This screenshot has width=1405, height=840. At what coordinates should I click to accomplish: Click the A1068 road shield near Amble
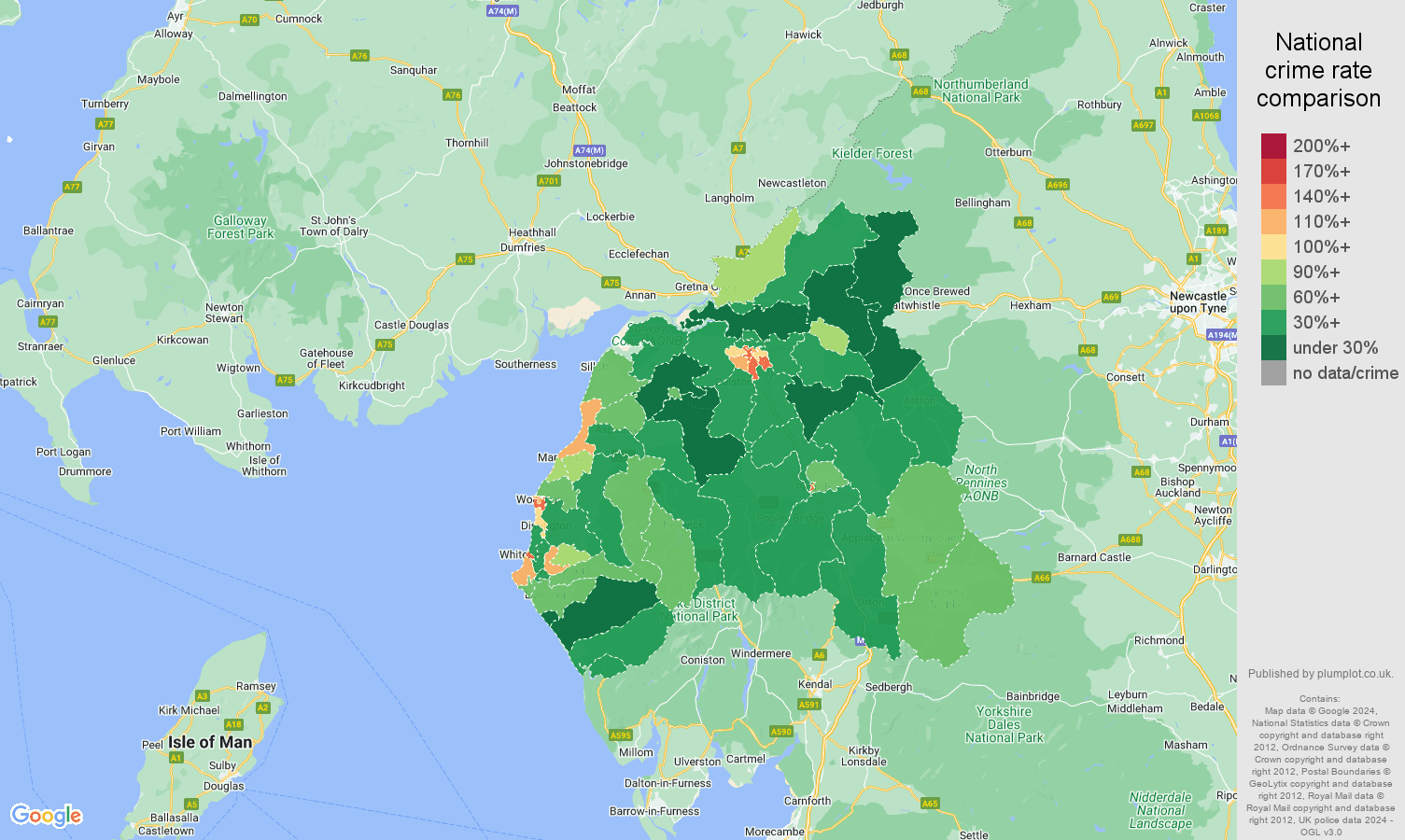coord(1206,116)
